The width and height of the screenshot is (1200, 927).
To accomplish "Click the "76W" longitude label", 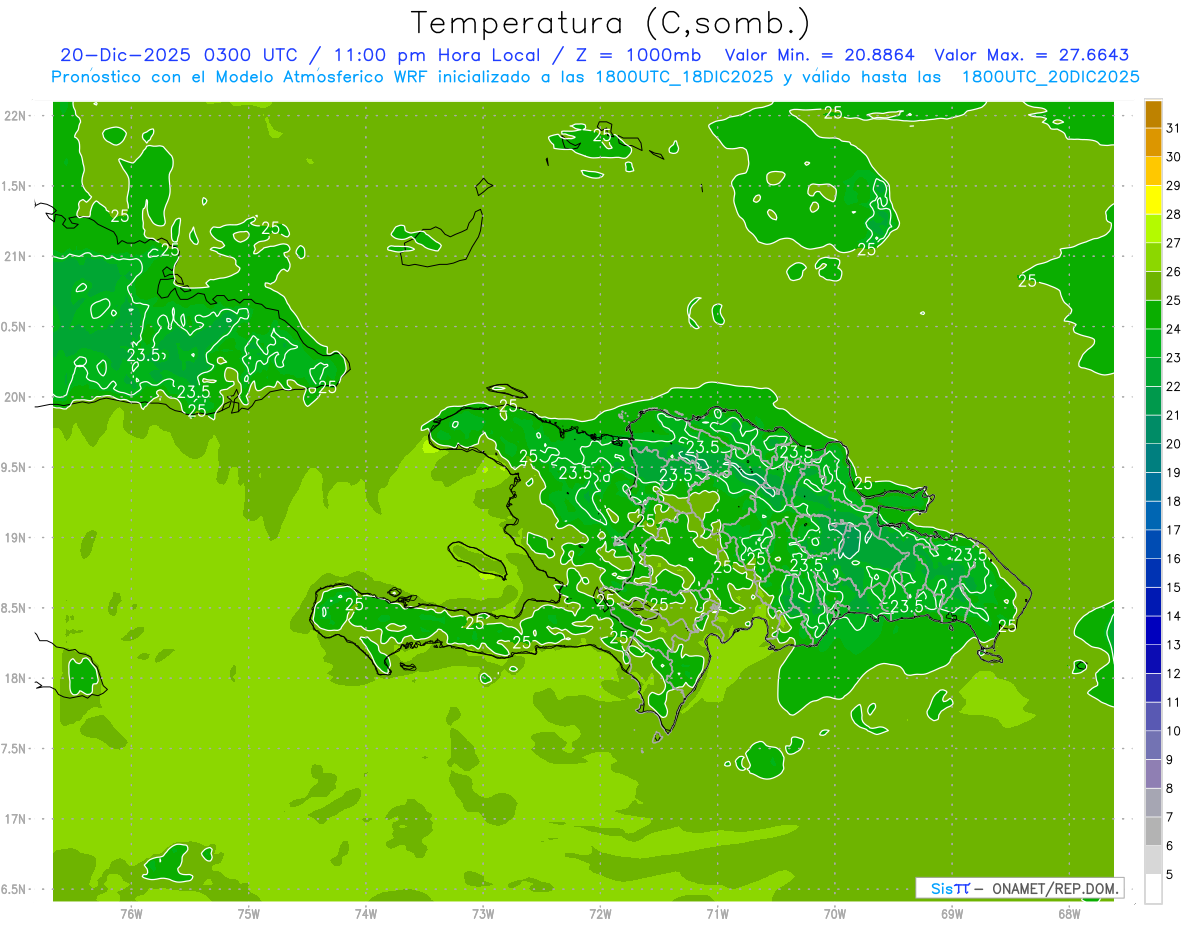I will pos(131,913).
